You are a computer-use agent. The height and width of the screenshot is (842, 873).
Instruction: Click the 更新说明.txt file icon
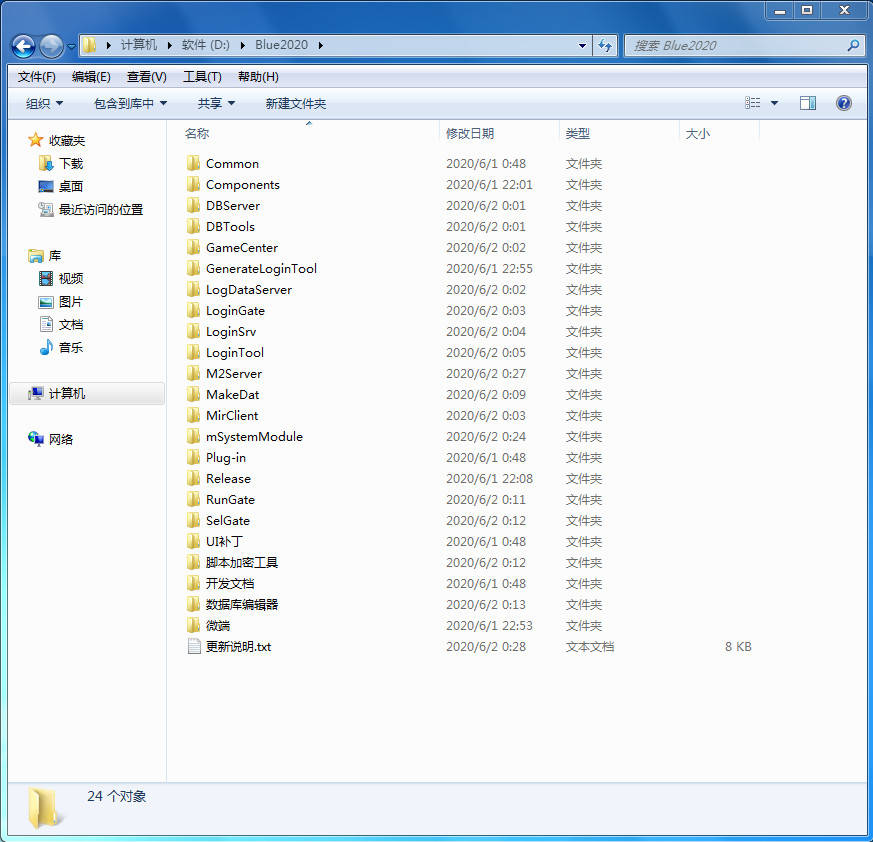tap(194, 647)
